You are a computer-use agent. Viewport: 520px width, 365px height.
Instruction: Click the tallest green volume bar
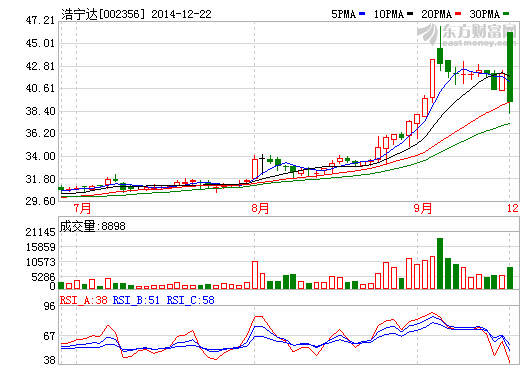[x=440, y=263]
